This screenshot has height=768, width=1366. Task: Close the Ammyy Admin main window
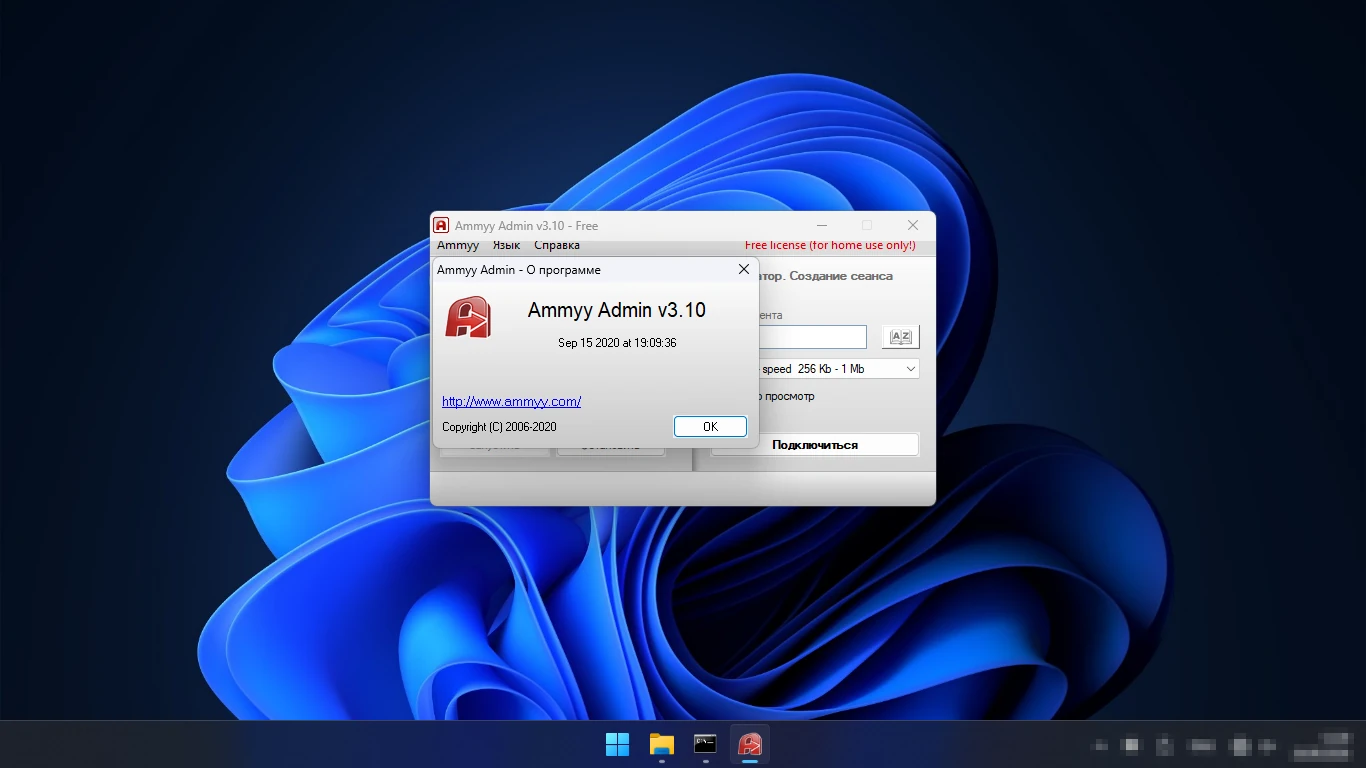tap(913, 226)
